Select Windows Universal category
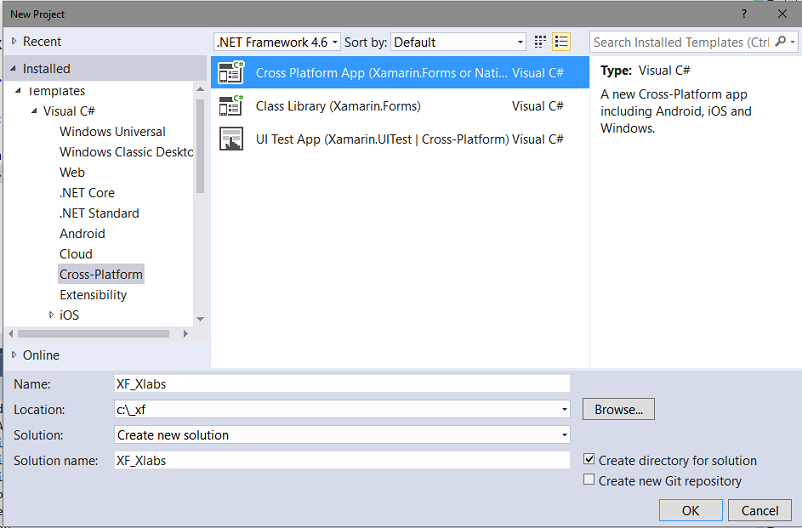 pos(113,131)
